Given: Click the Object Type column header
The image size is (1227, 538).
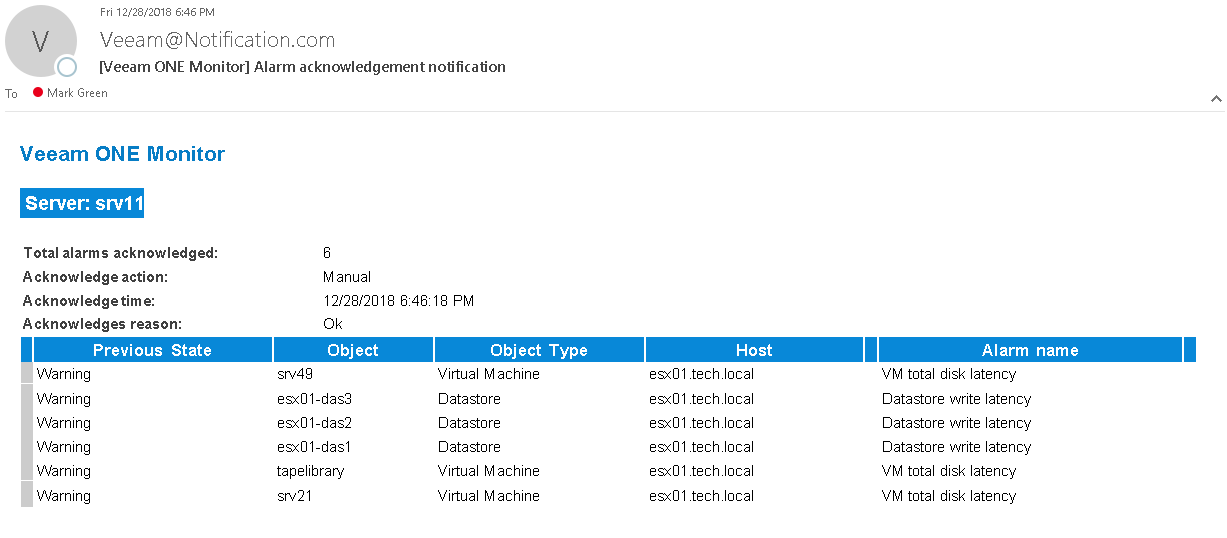Looking at the screenshot, I should 539,350.
